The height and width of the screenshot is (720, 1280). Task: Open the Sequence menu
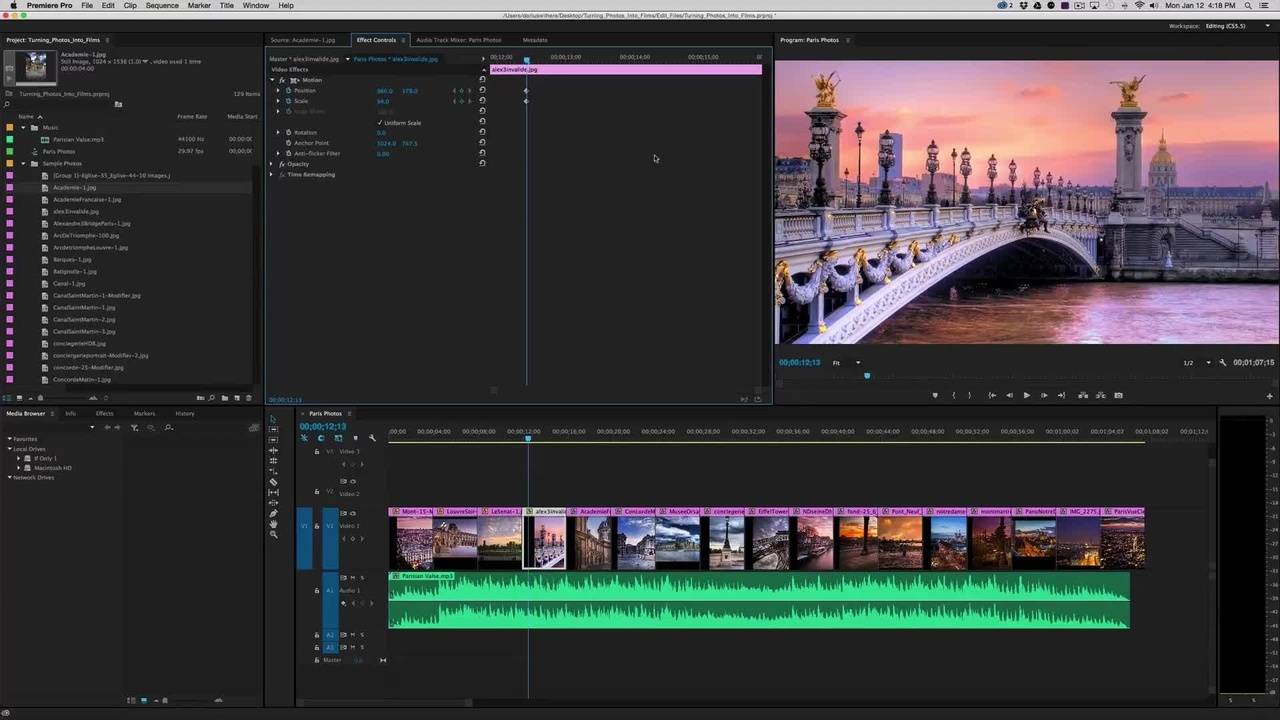(x=162, y=6)
